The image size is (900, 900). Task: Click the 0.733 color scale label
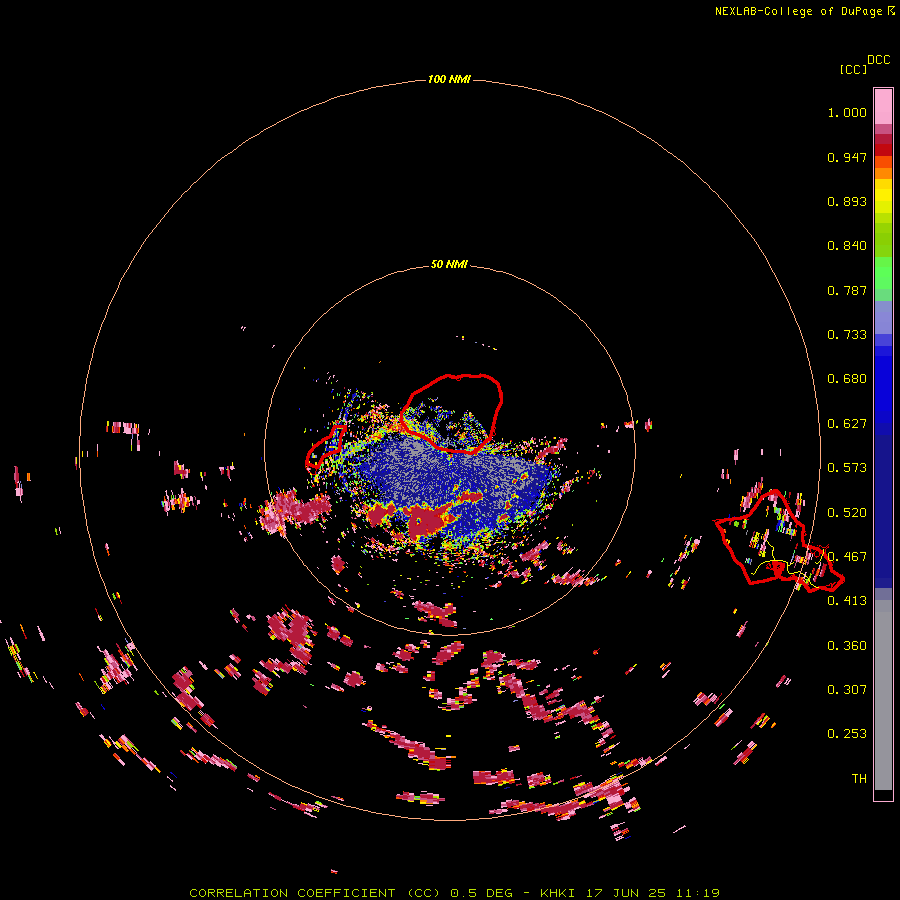(x=847, y=335)
